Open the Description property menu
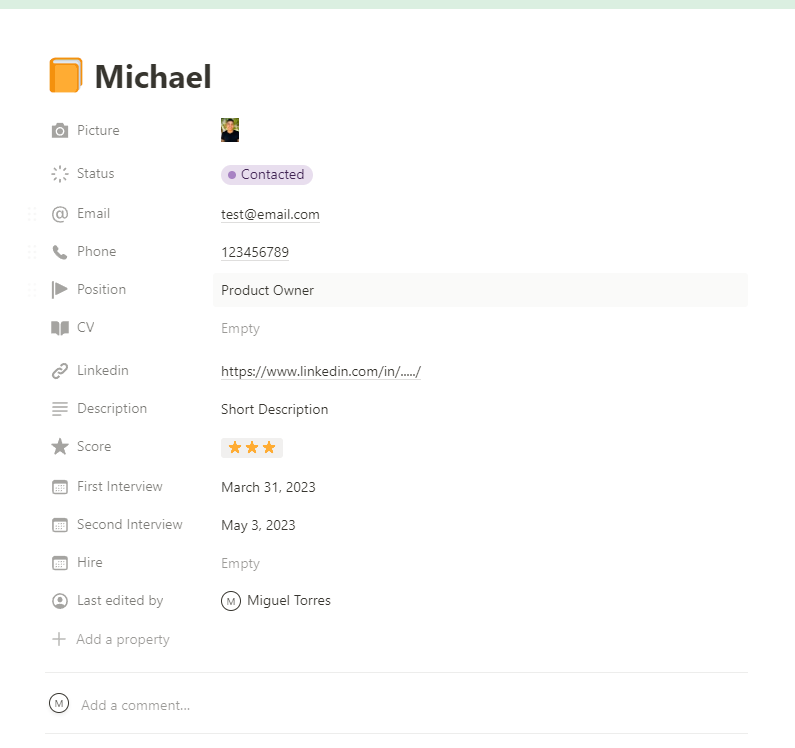Viewport: 795px width, 748px height. (x=111, y=409)
